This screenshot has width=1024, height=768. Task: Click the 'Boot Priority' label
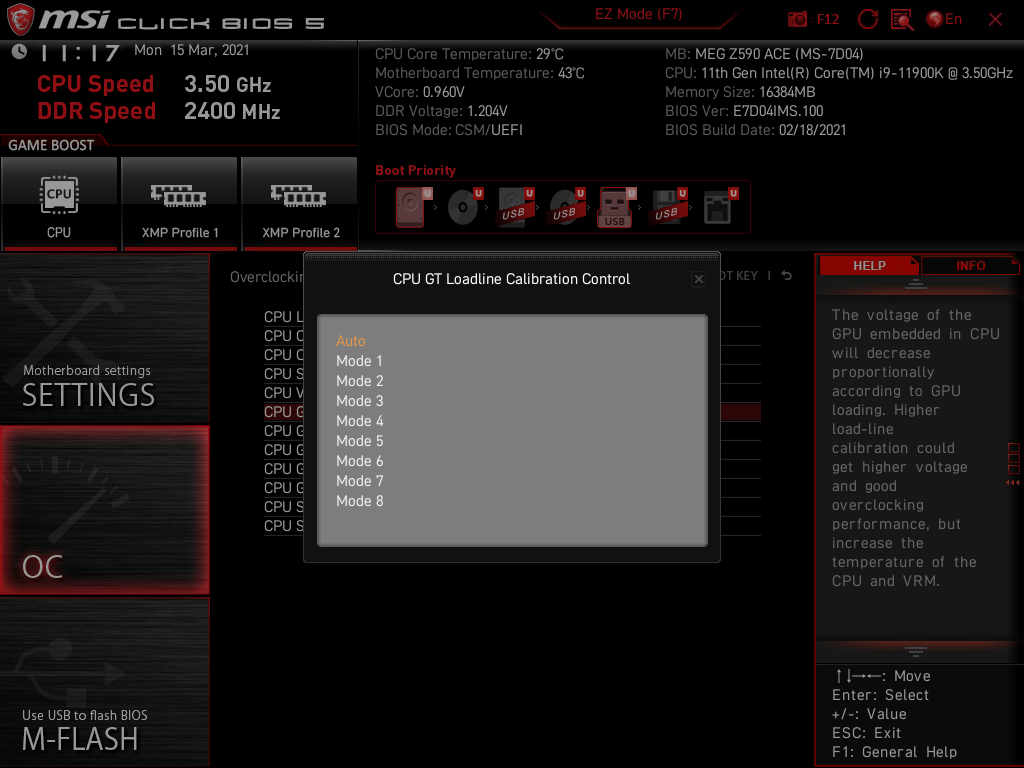click(x=415, y=170)
